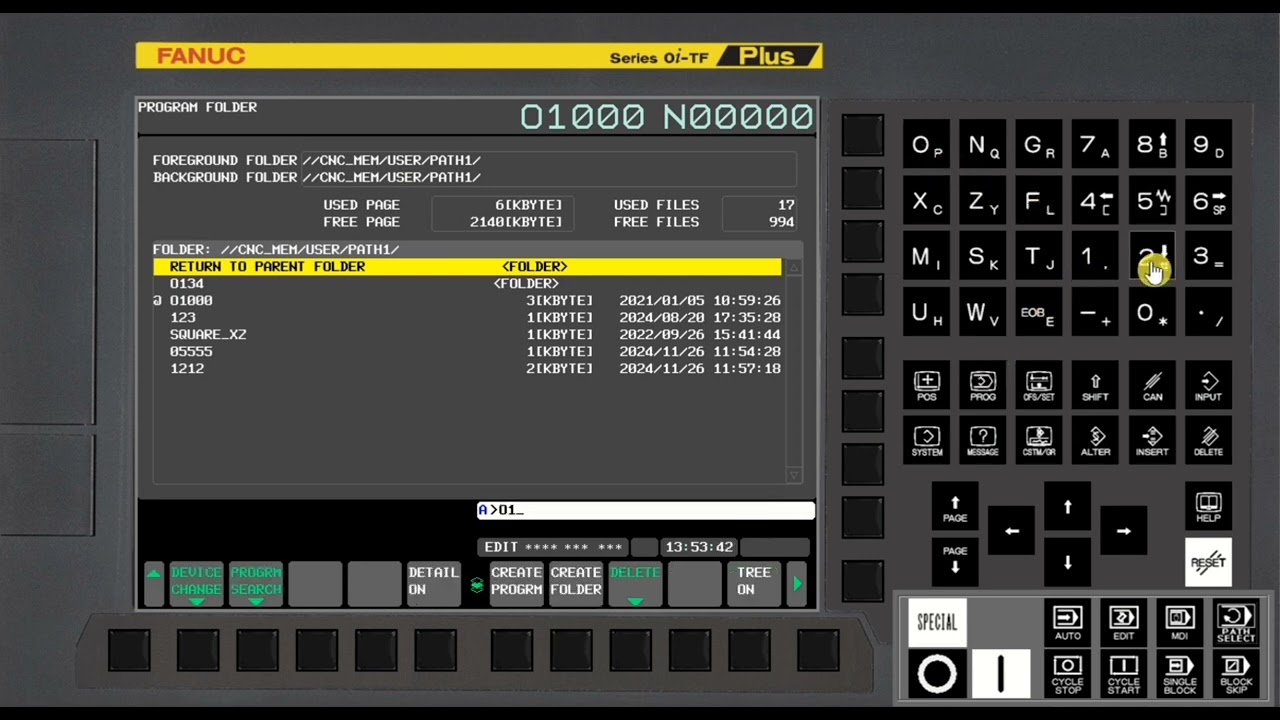Click the numeric 7/A key
Image resolution: width=1280 pixels, height=720 pixels.
click(x=1095, y=146)
